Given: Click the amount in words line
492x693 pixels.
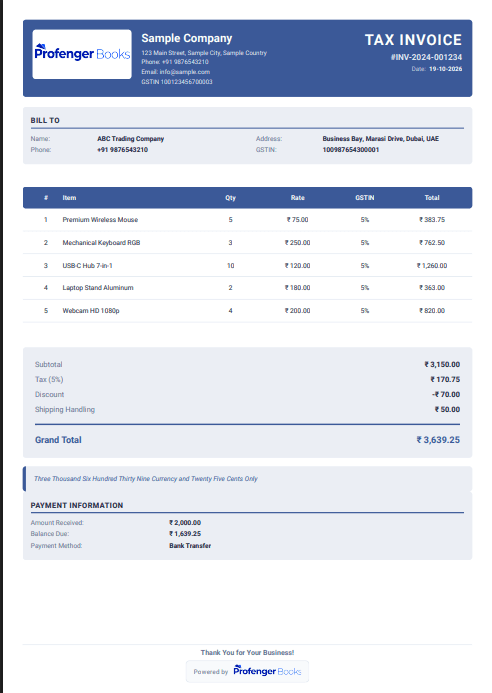Looking at the screenshot, I should tap(146, 479).
